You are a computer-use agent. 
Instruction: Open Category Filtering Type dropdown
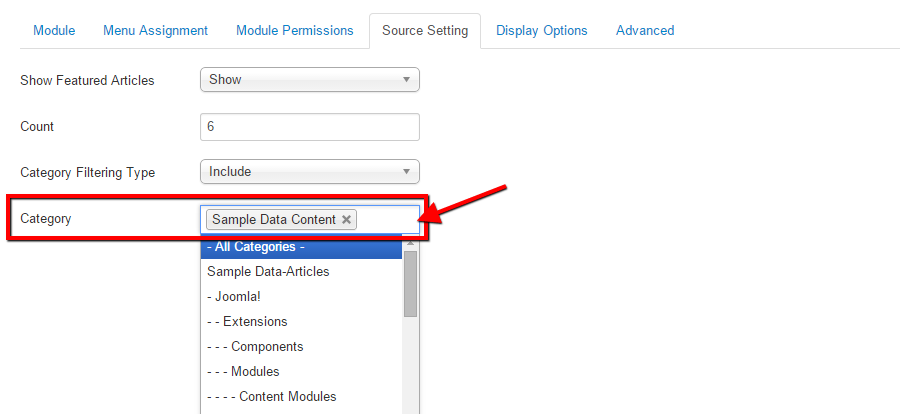(309, 172)
